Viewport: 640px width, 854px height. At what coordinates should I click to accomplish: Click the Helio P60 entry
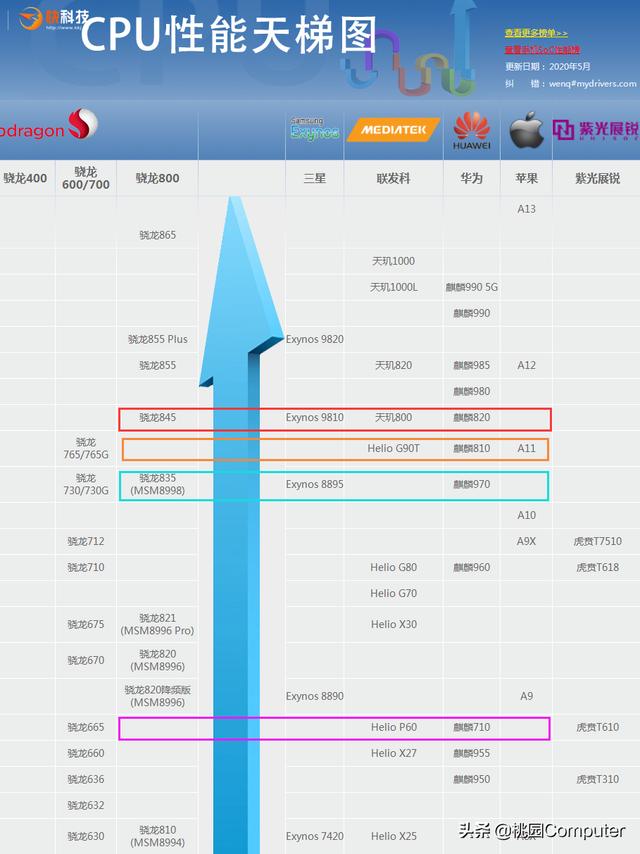pos(394,727)
